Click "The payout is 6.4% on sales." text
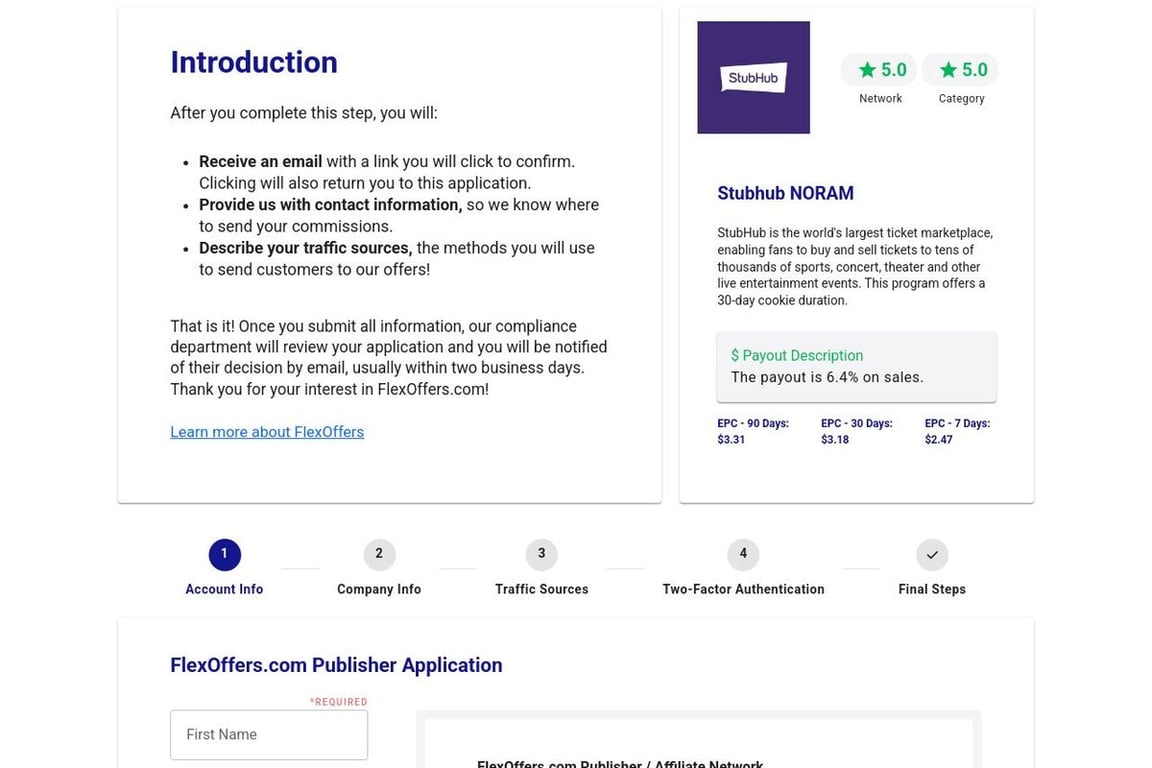 click(x=827, y=377)
